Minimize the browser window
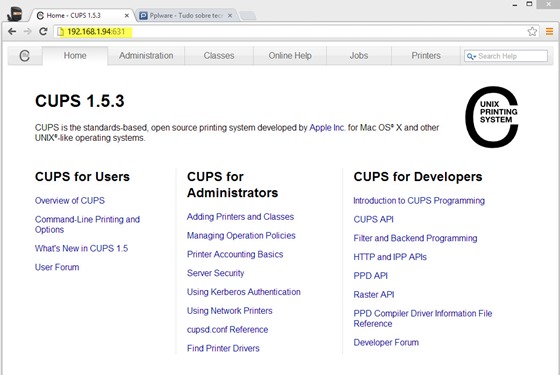The height and width of the screenshot is (375, 560). [x=515, y=5]
